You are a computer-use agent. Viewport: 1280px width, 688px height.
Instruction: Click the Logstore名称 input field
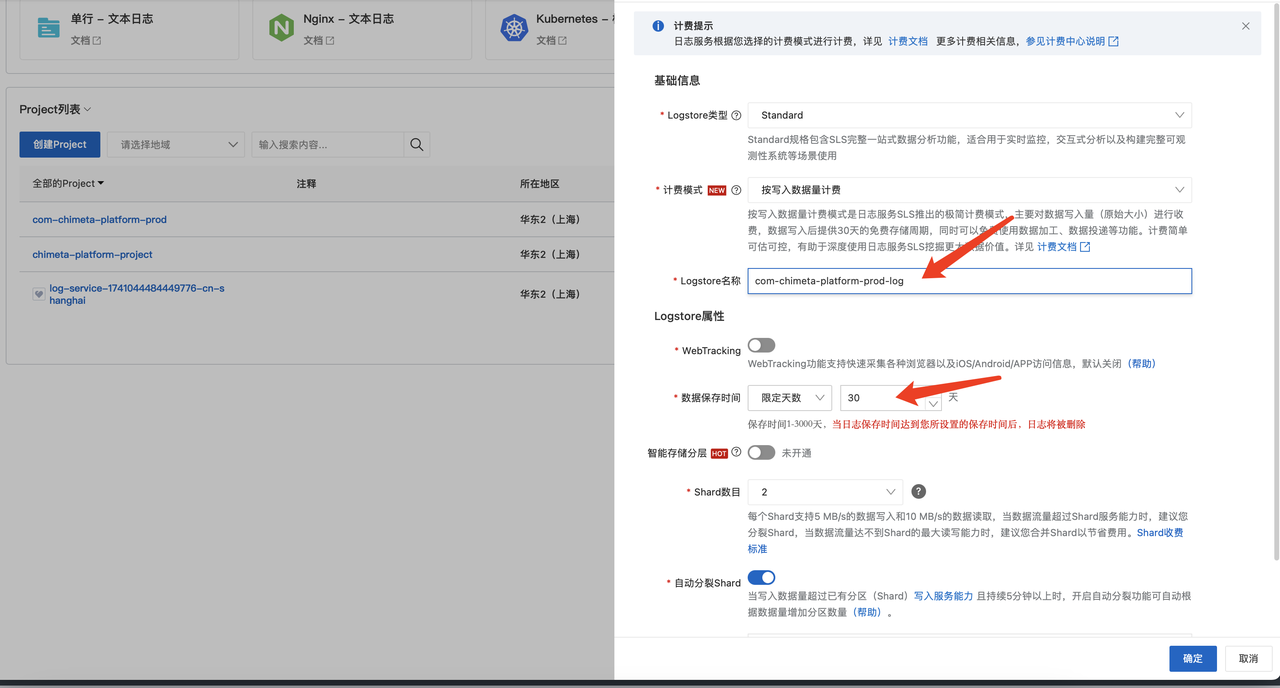[968, 281]
